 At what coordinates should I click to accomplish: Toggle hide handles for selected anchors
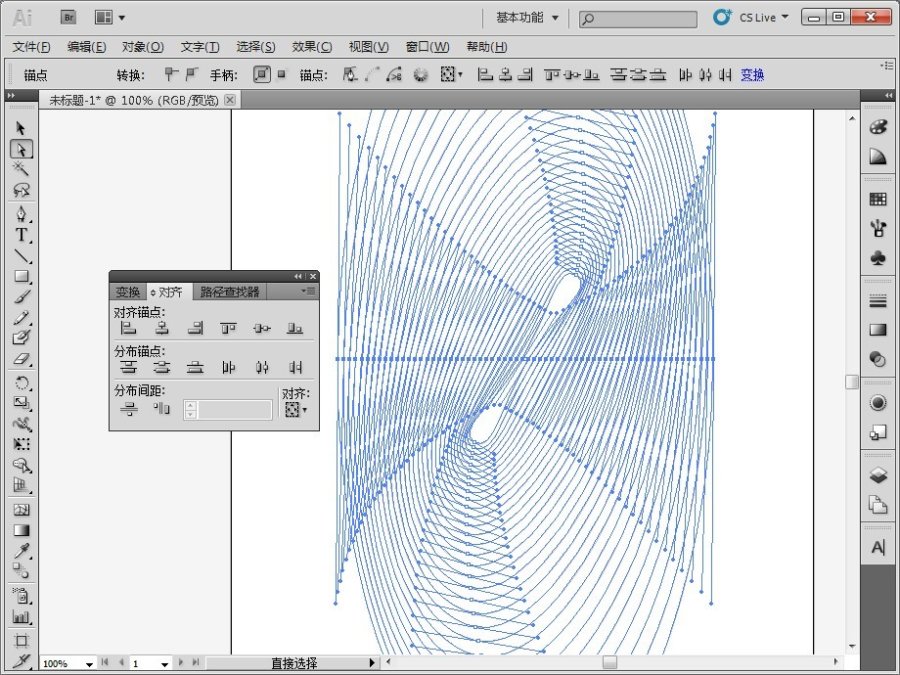[281, 74]
